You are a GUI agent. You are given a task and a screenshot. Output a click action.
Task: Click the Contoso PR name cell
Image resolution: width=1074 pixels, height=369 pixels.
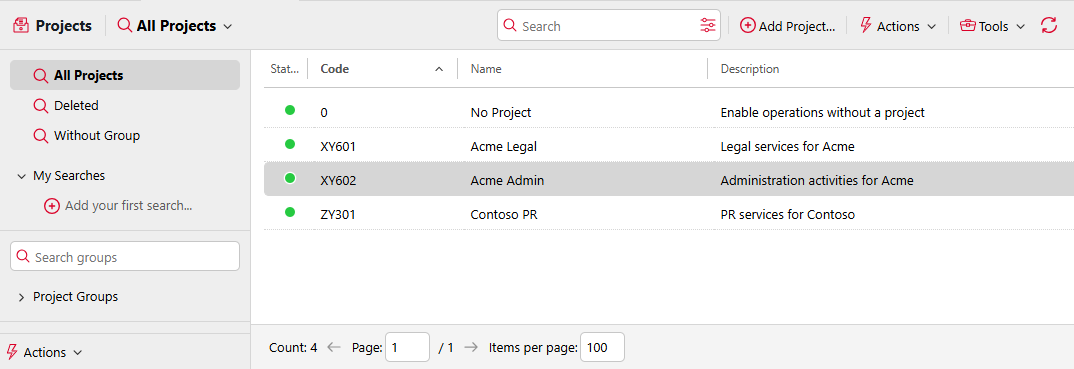503,215
